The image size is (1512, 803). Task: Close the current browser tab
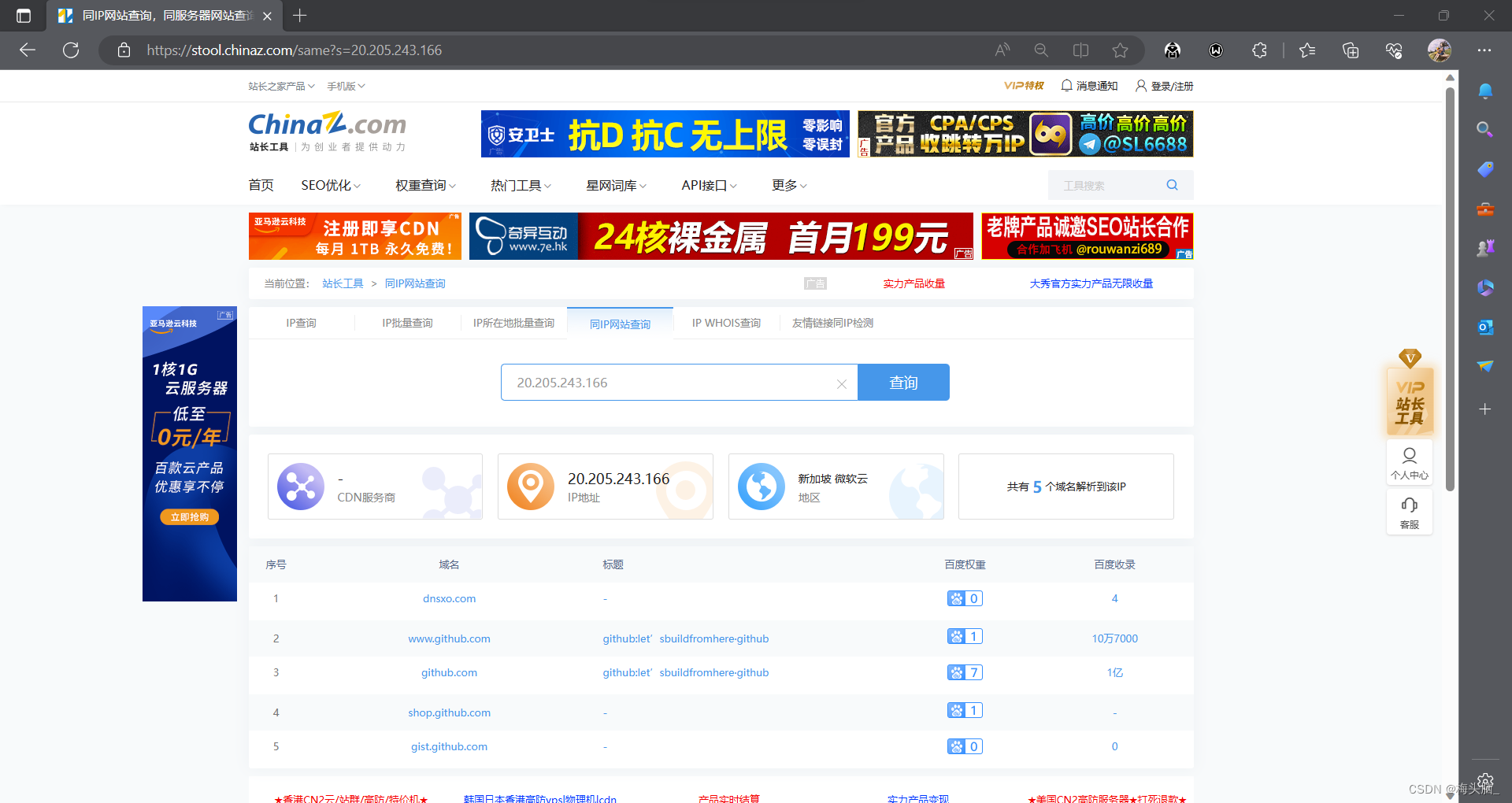(x=267, y=16)
